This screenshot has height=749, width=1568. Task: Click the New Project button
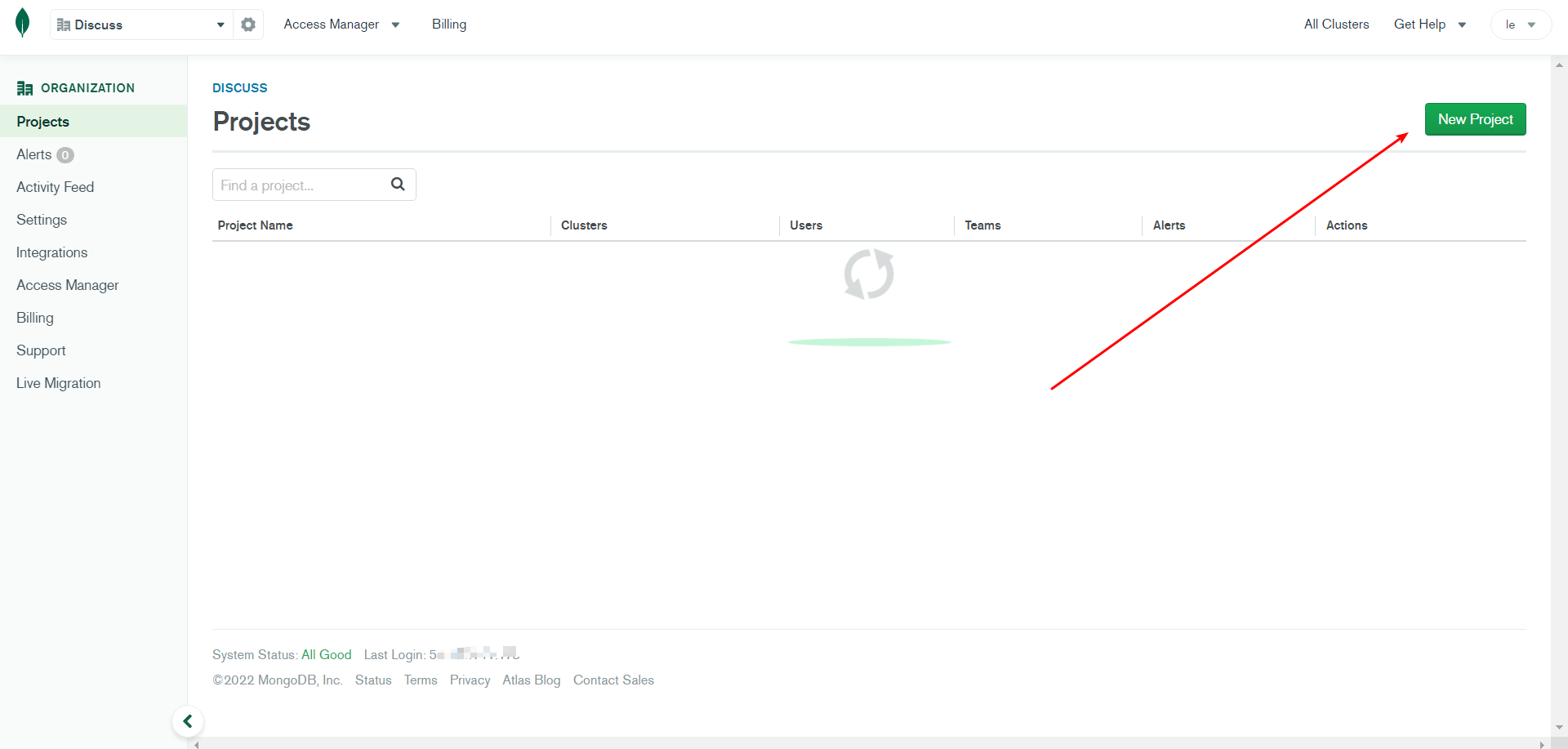(1475, 119)
